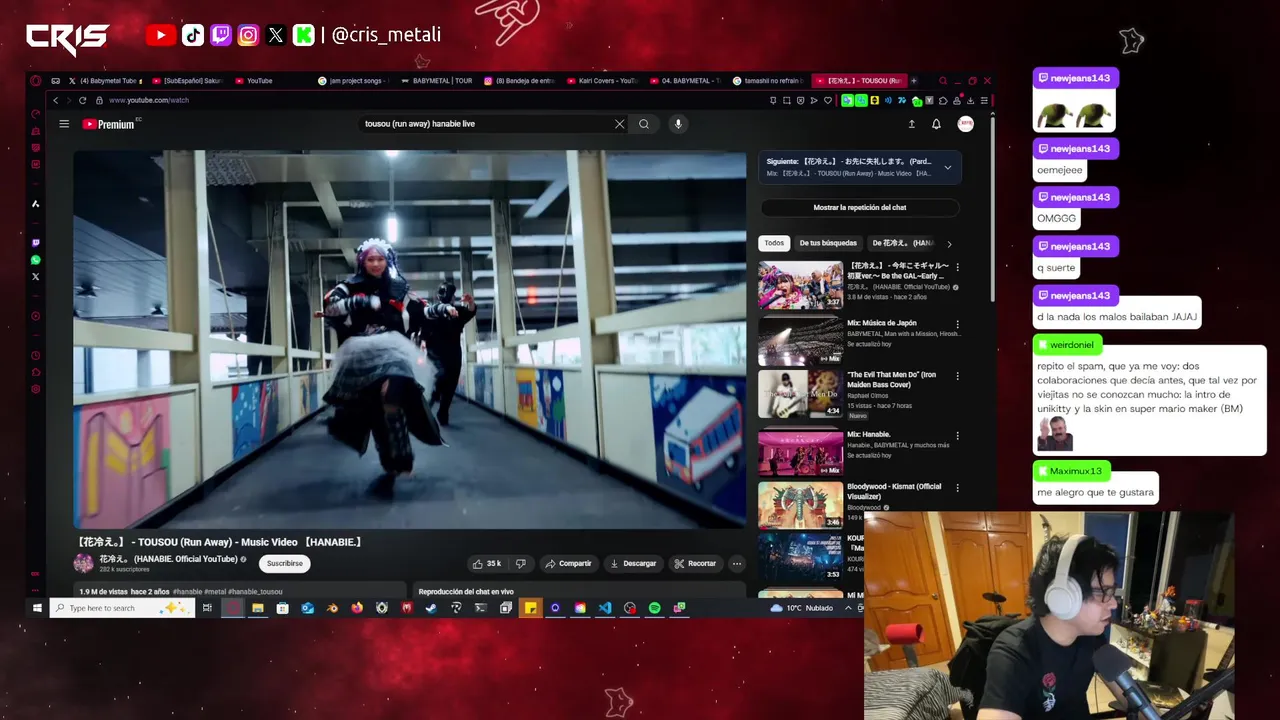Open the HANABIE. Official YouTube channel link

click(168, 559)
